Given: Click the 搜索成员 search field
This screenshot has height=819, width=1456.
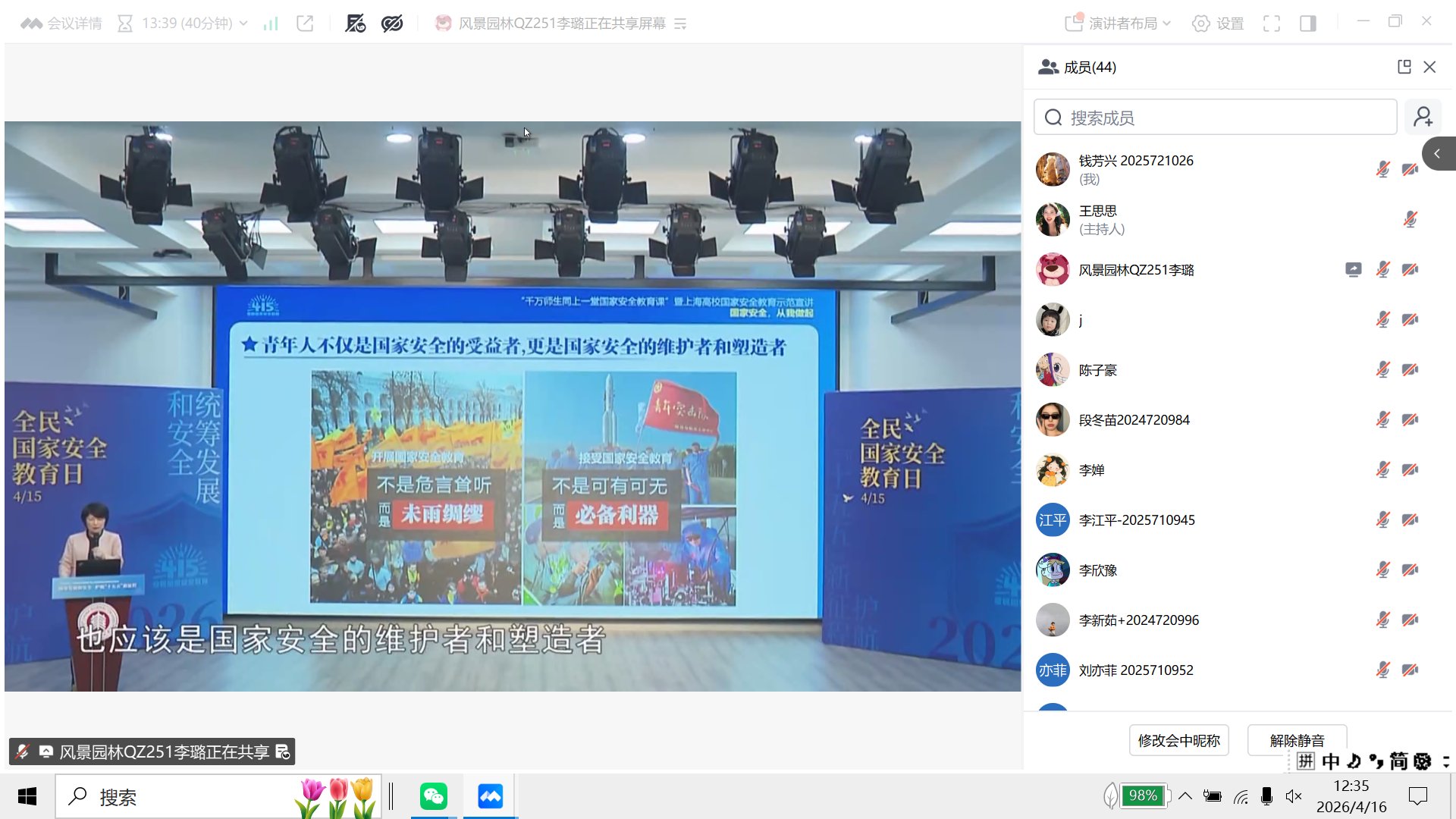Looking at the screenshot, I should click(x=1215, y=118).
